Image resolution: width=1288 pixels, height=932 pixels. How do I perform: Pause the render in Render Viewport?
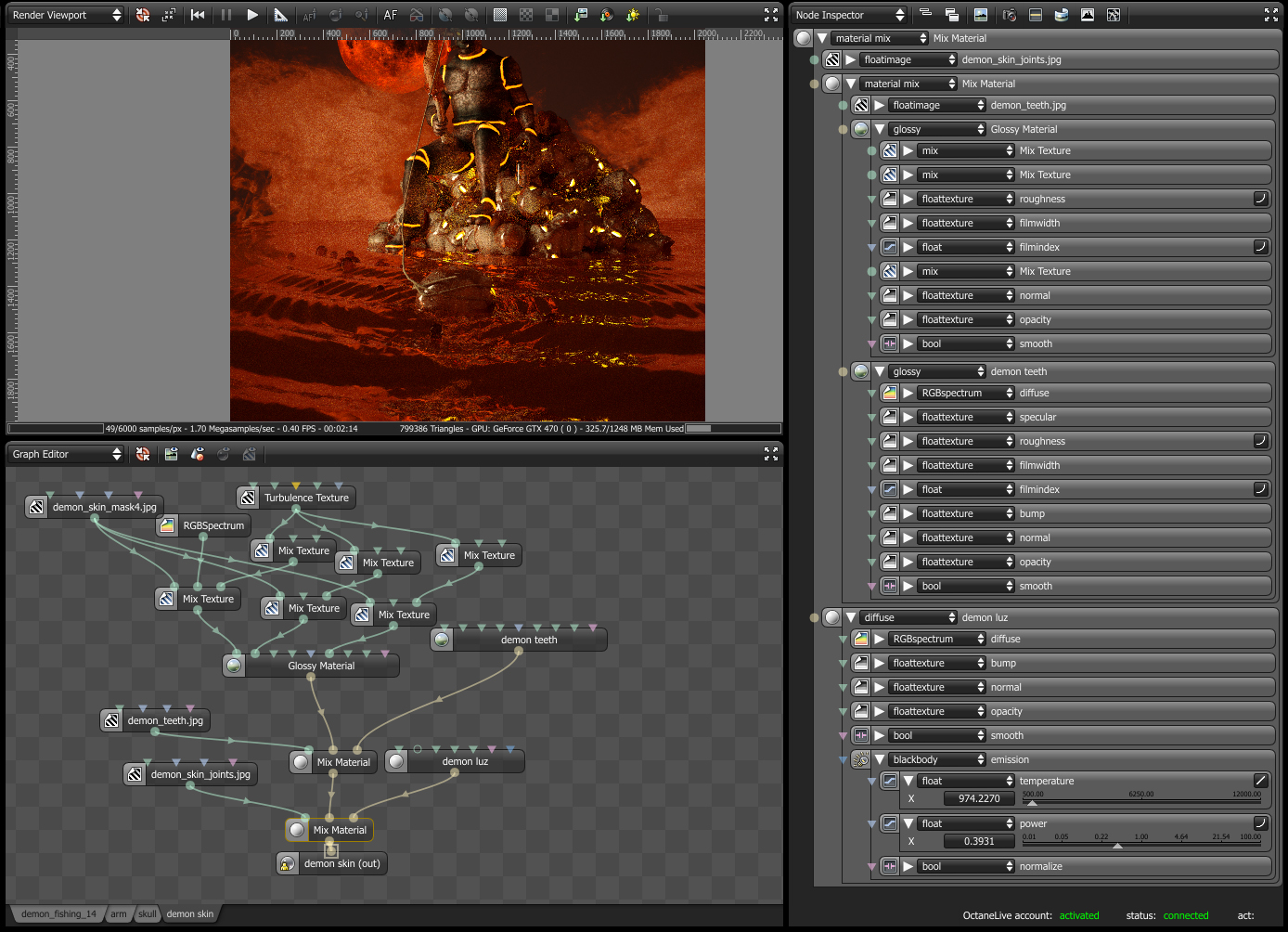(x=225, y=15)
